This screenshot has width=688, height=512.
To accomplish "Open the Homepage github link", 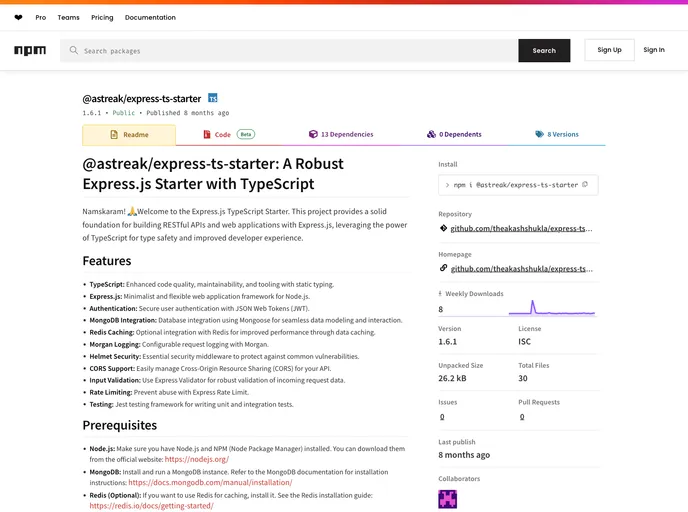I will pos(521,269).
